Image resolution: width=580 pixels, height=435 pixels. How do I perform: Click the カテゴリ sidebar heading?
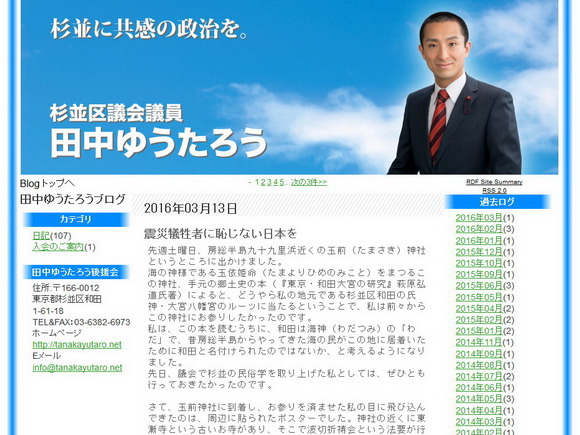point(76,219)
